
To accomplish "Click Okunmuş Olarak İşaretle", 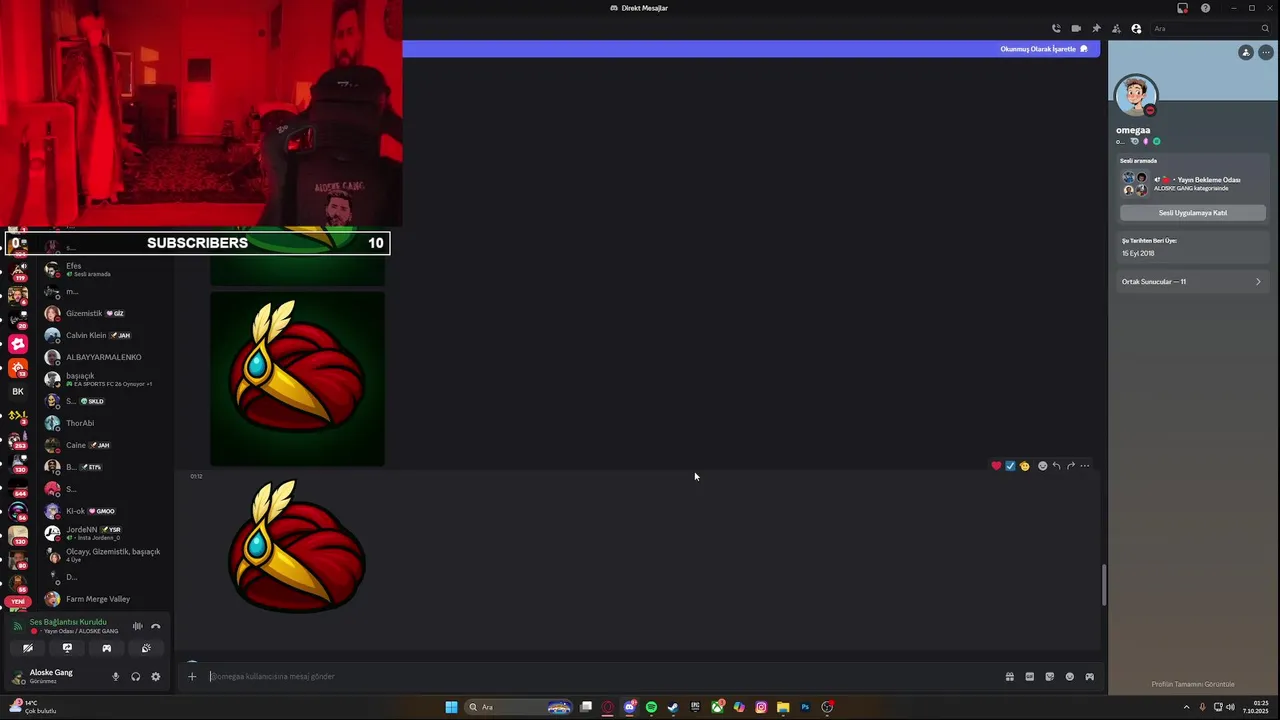I will click(x=1043, y=49).
